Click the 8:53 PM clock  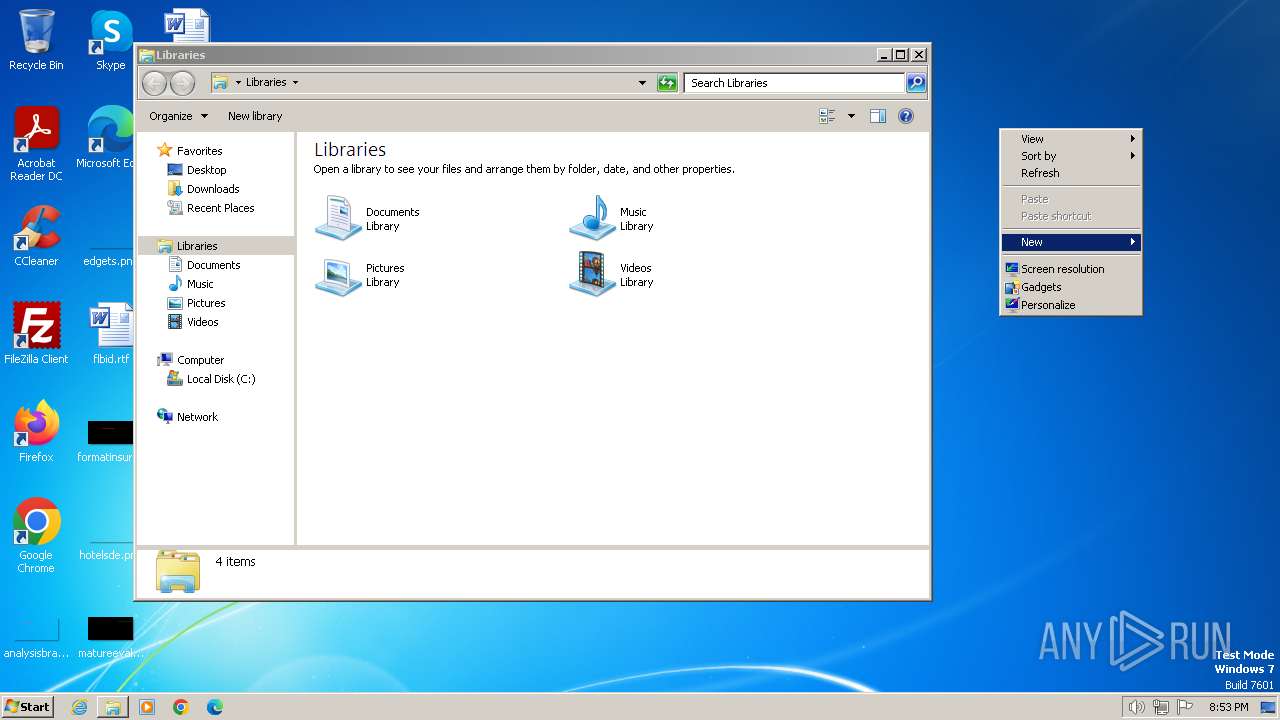pyautogui.click(x=1229, y=707)
